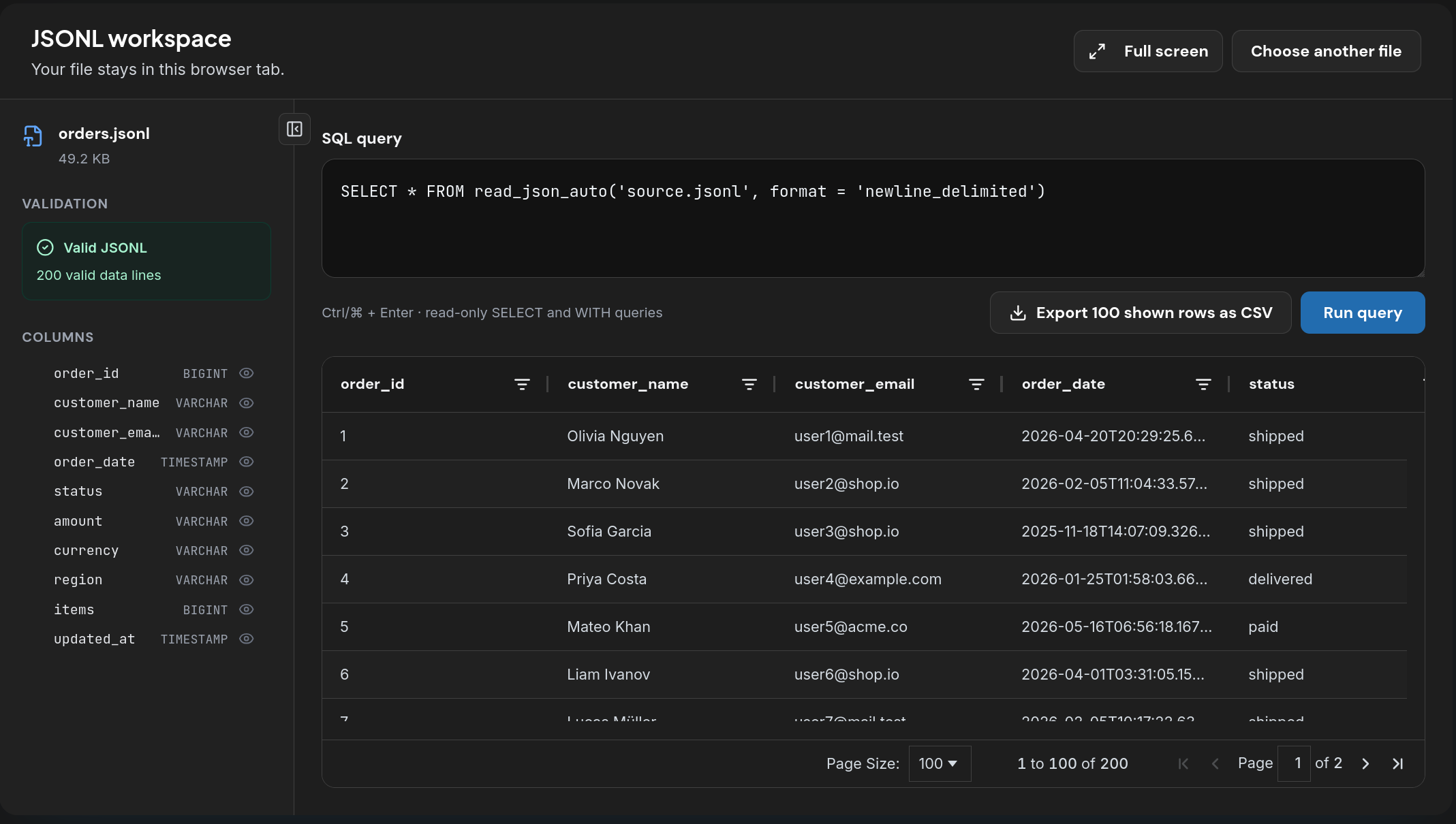Click date cell '2026-05-16T06:56:18.167...'
Image resolution: width=1456 pixels, height=824 pixels.
point(1117,627)
